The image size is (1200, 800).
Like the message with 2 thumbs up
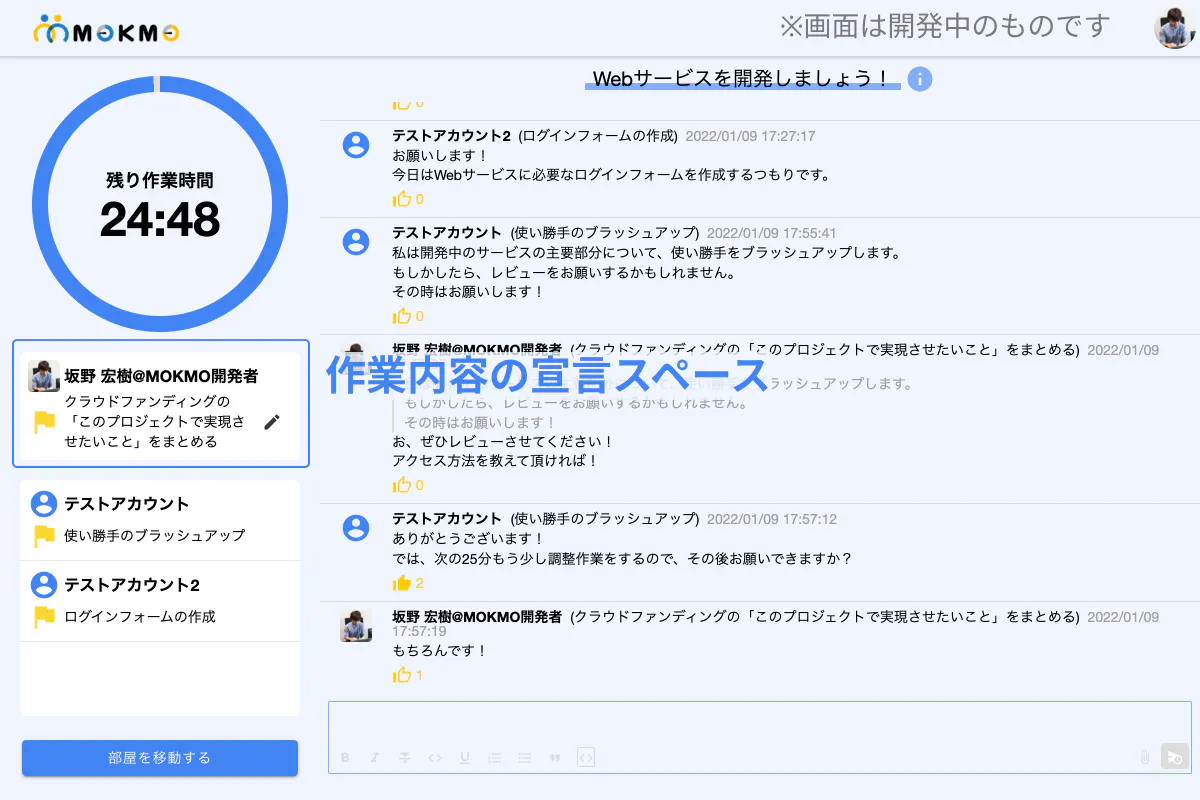click(x=402, y=583)
